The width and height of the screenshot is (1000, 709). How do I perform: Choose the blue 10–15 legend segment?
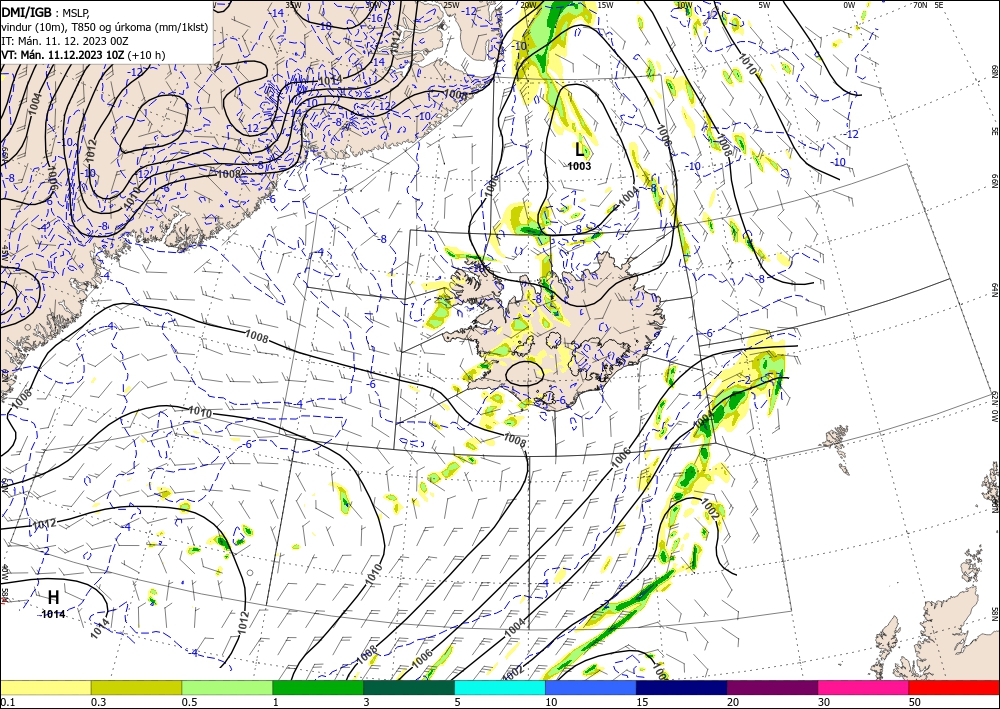(591, 687)
